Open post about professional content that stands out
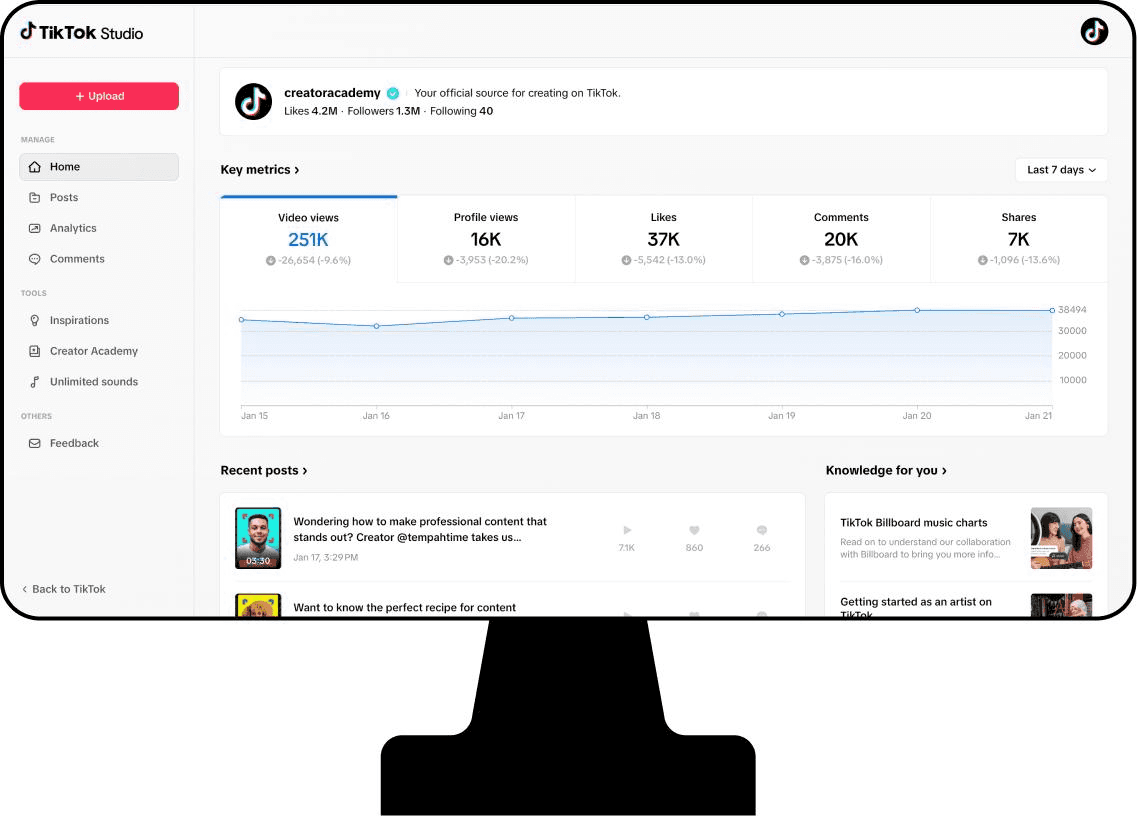Image resolution: width=1137 pixels, height=816 pixels. tap(420, 529)
